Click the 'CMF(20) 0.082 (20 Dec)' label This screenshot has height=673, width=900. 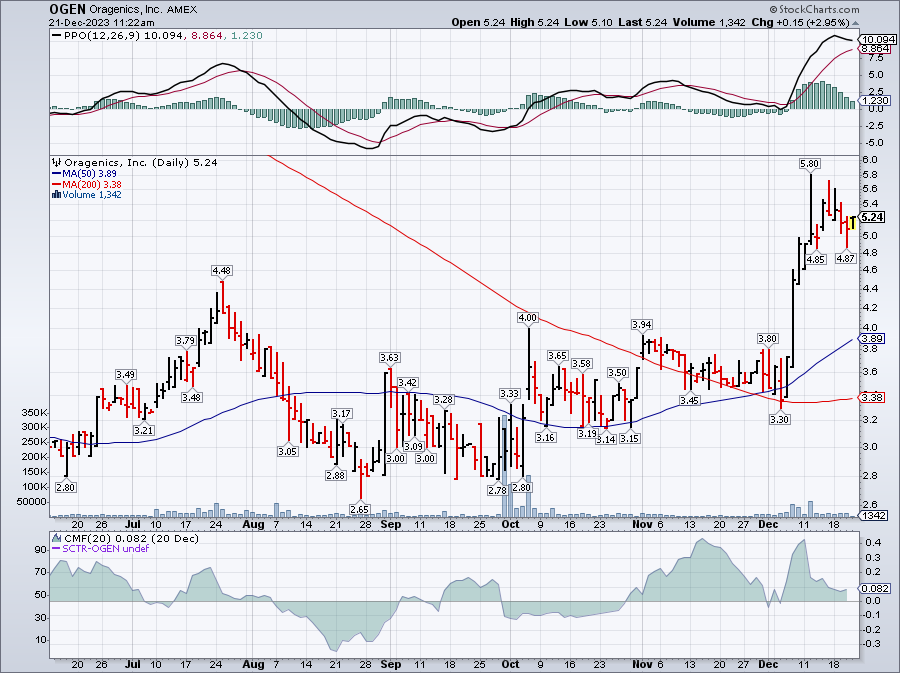click(x=131, y=538)
